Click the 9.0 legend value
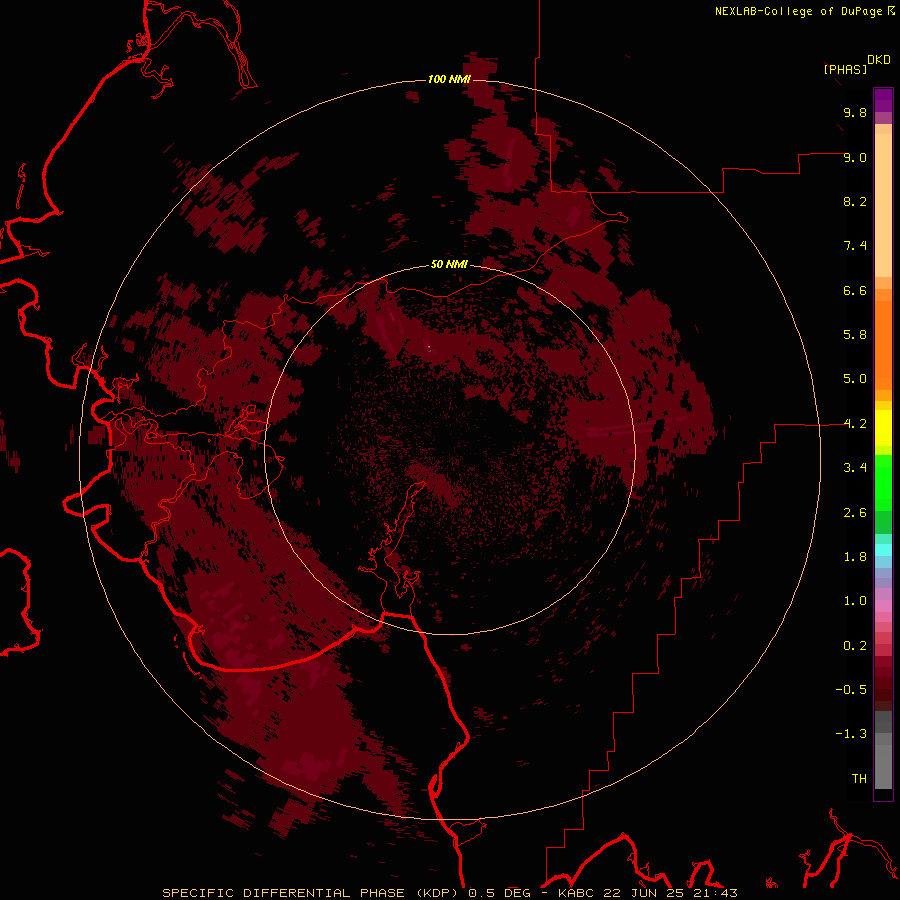900x900 pixels. (x=855, y=157)
